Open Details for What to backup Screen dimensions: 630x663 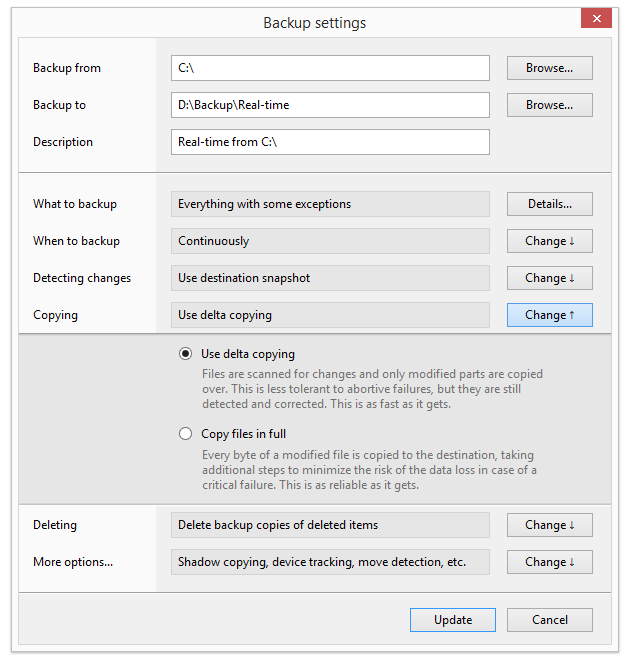point(549,204)
